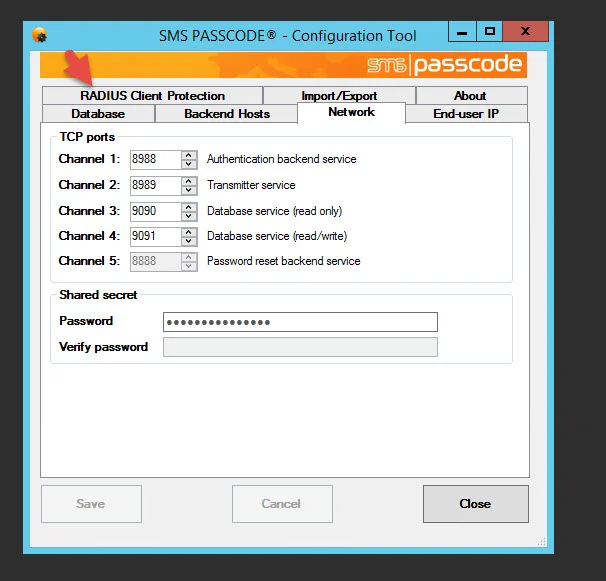Open the Backend Hosts tab
Viewport: 606px width, 581px height.
click(226, 114)
